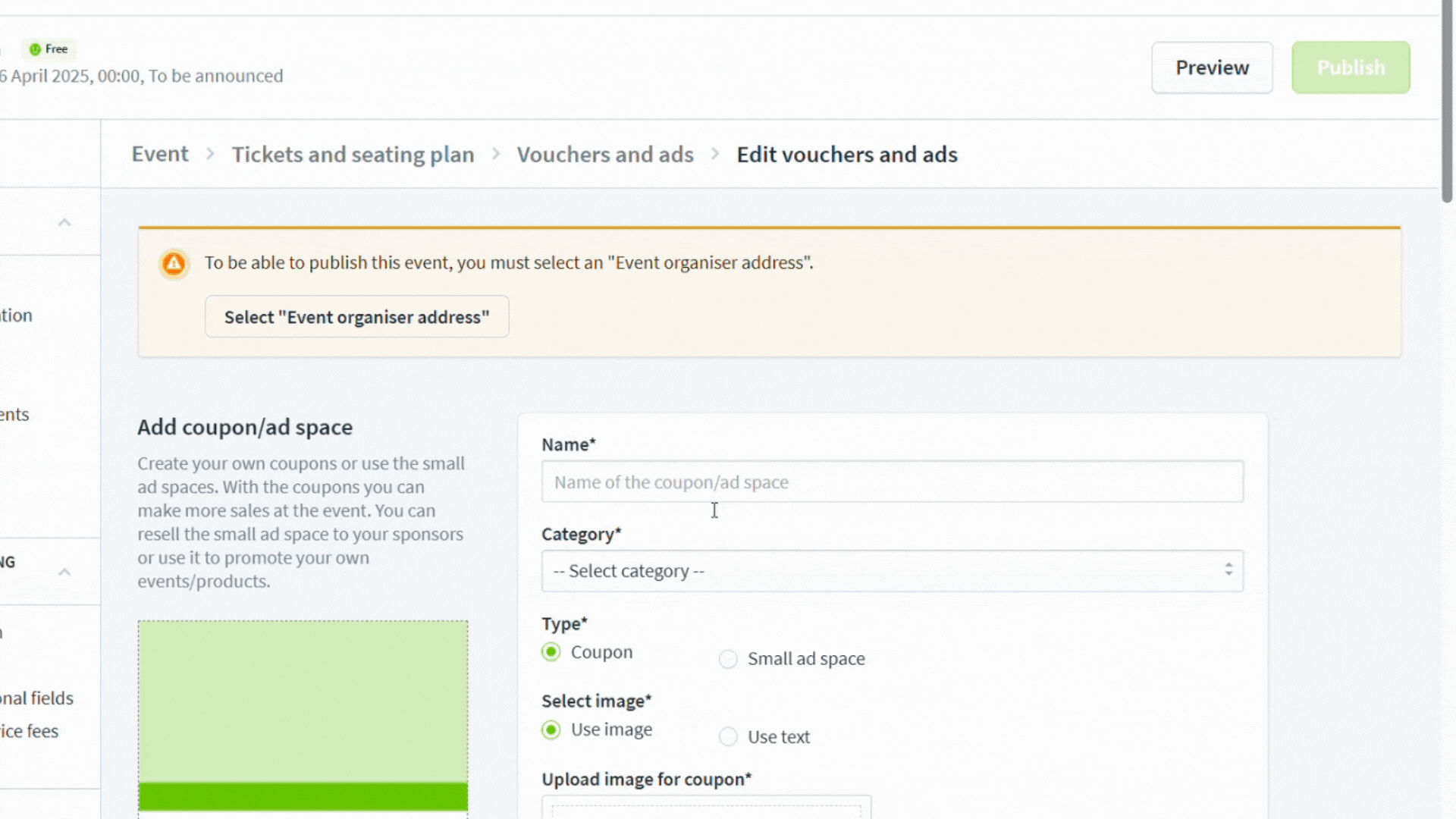Click the Publish button
The height and width of the screenshot is (819, 1456).
click(x=1351, y=67)
